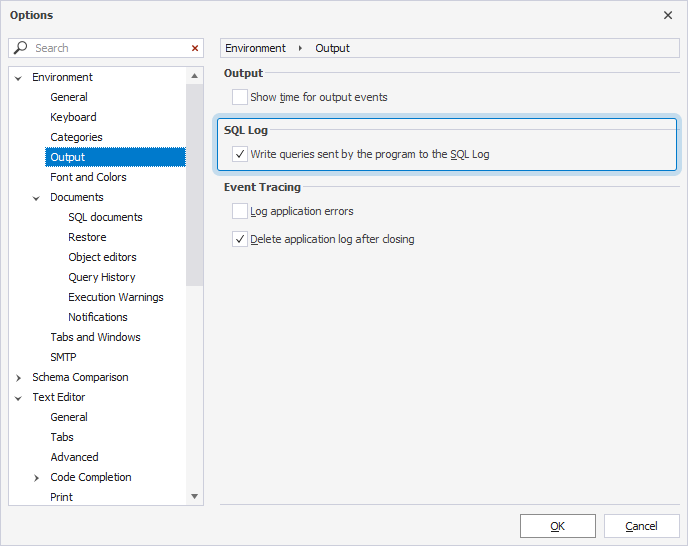This screenshot has width=688, height=546.
Task: Collapse the Text Editor node
Action: tap(19, 397)
